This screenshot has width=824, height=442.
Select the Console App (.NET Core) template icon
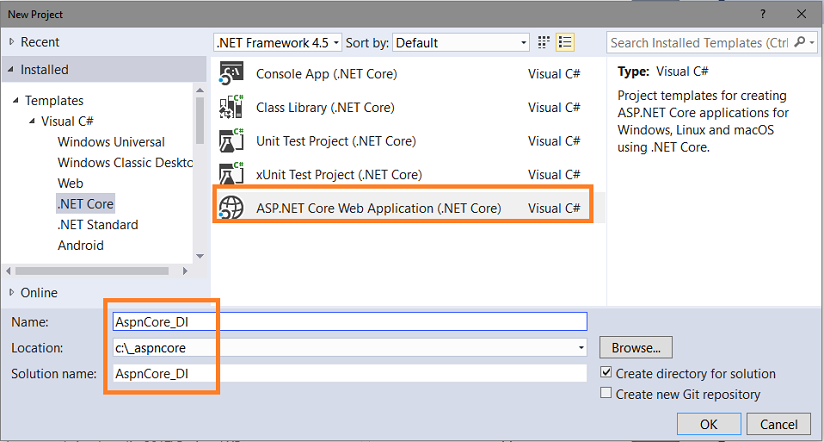(231, 74)
